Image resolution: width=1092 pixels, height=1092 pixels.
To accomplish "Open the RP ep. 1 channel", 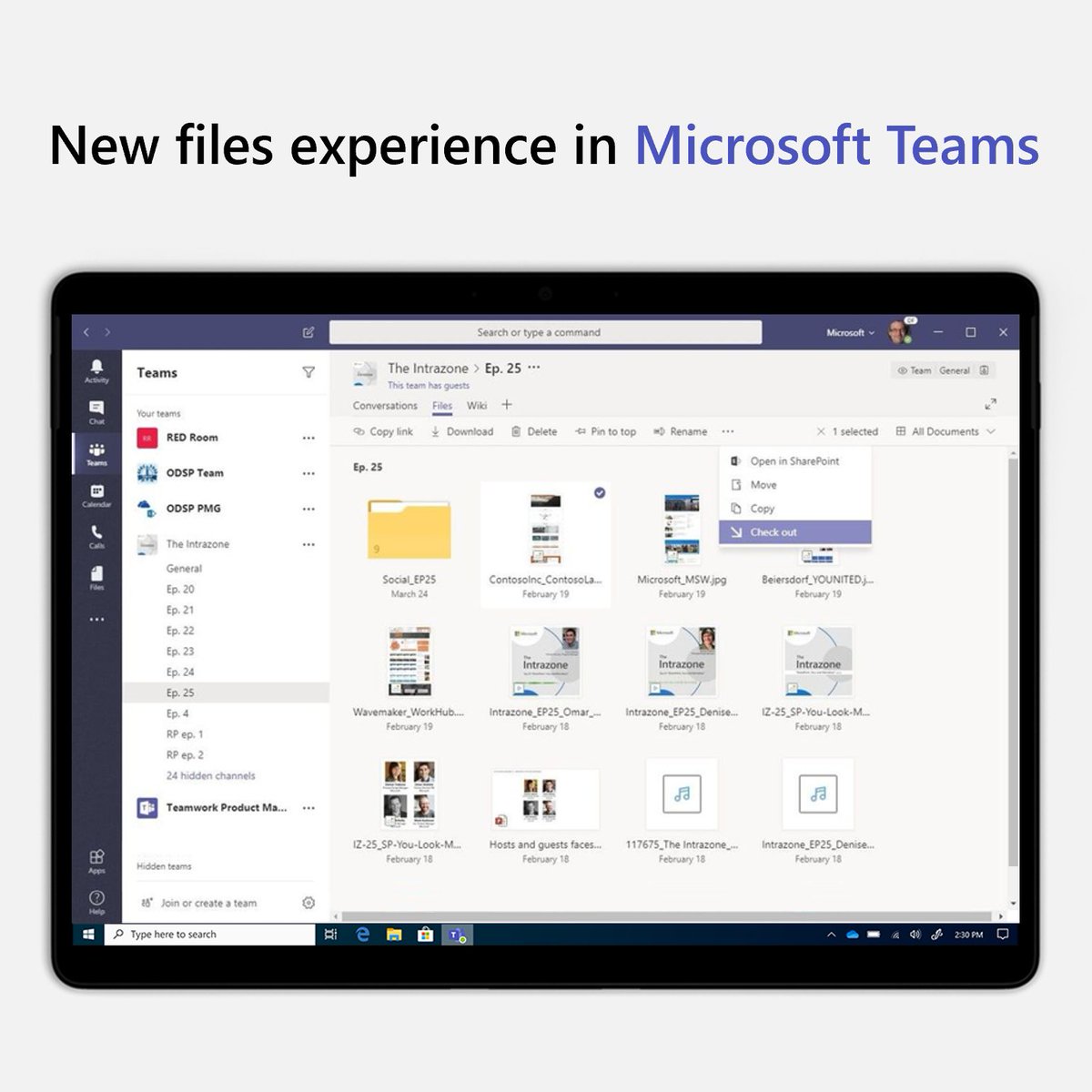I will tap(185, 734).
